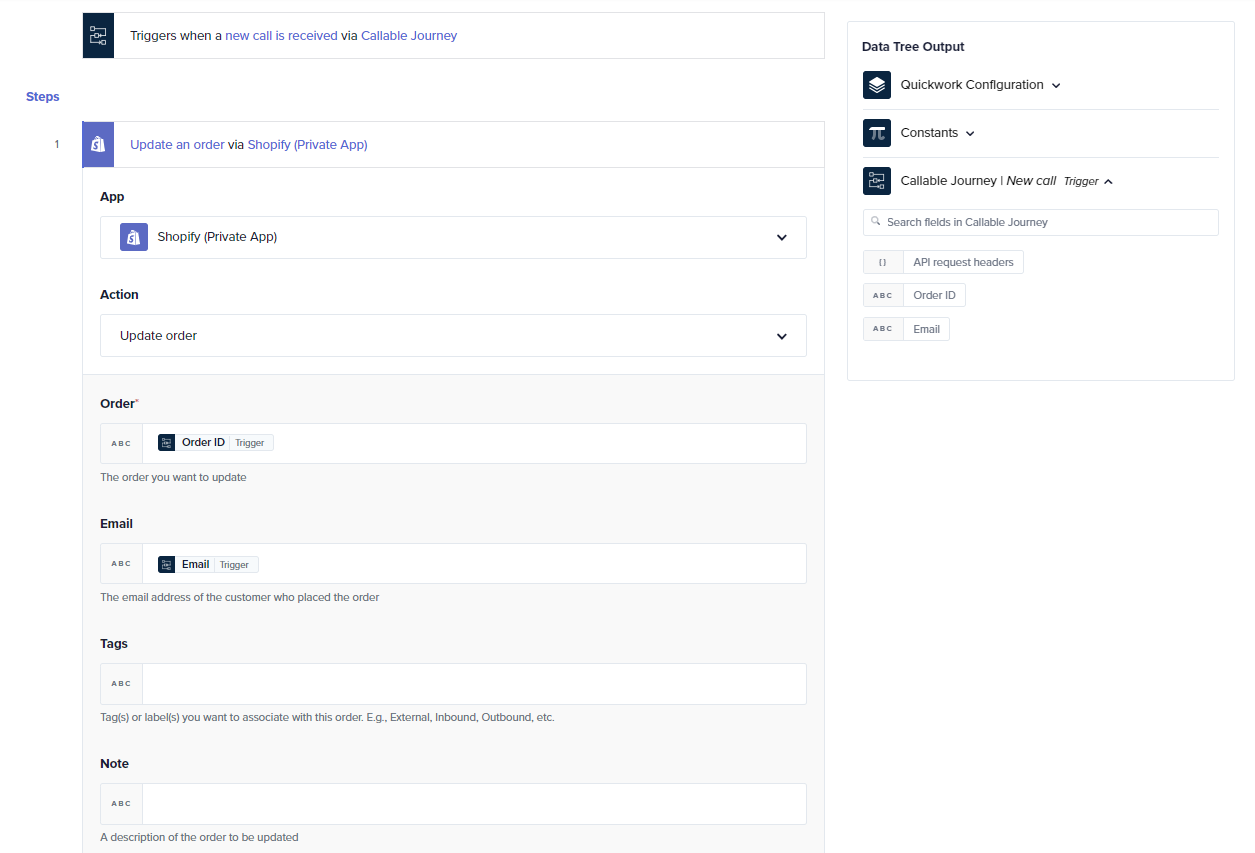Click the Constants pi icon
The width and height of the screenshot is (1255, 853).
pyautogui.click(x=877, y=133)
